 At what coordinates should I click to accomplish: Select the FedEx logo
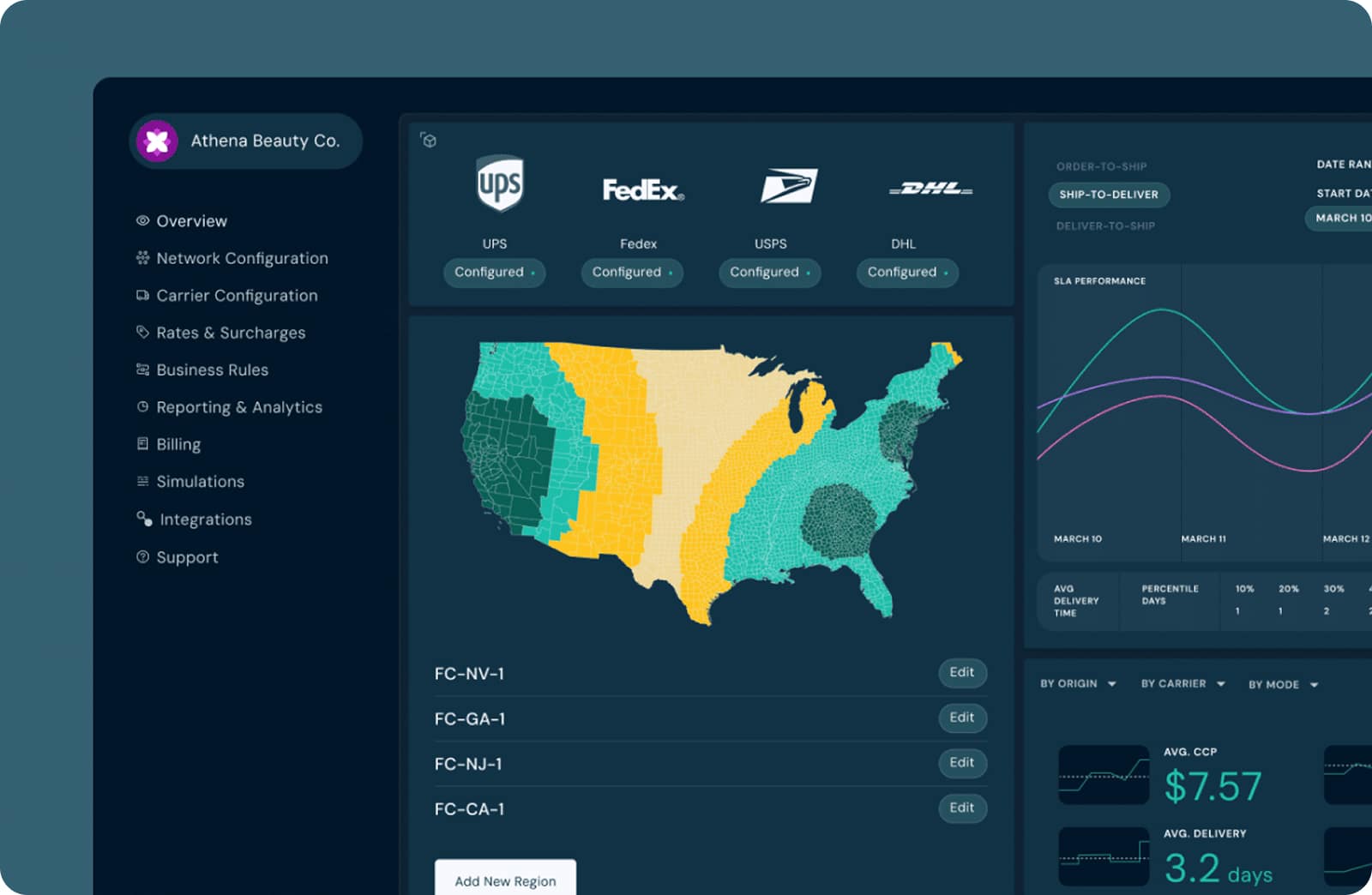coord(643,189)
